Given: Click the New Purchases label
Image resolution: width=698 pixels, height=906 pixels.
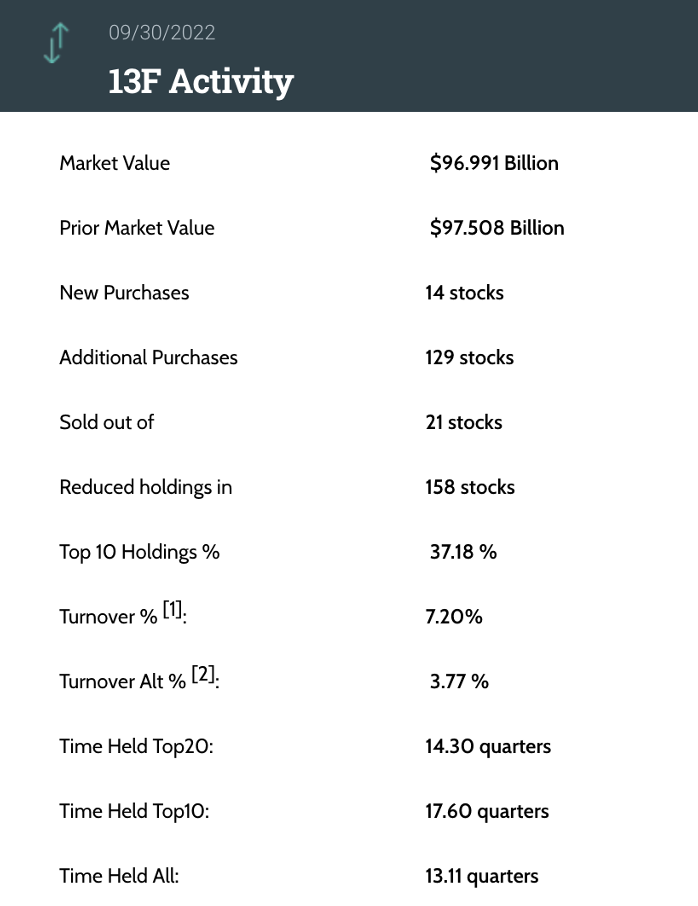Looking at the screenshot, I should pyautogui.click(x=124, y=293).
